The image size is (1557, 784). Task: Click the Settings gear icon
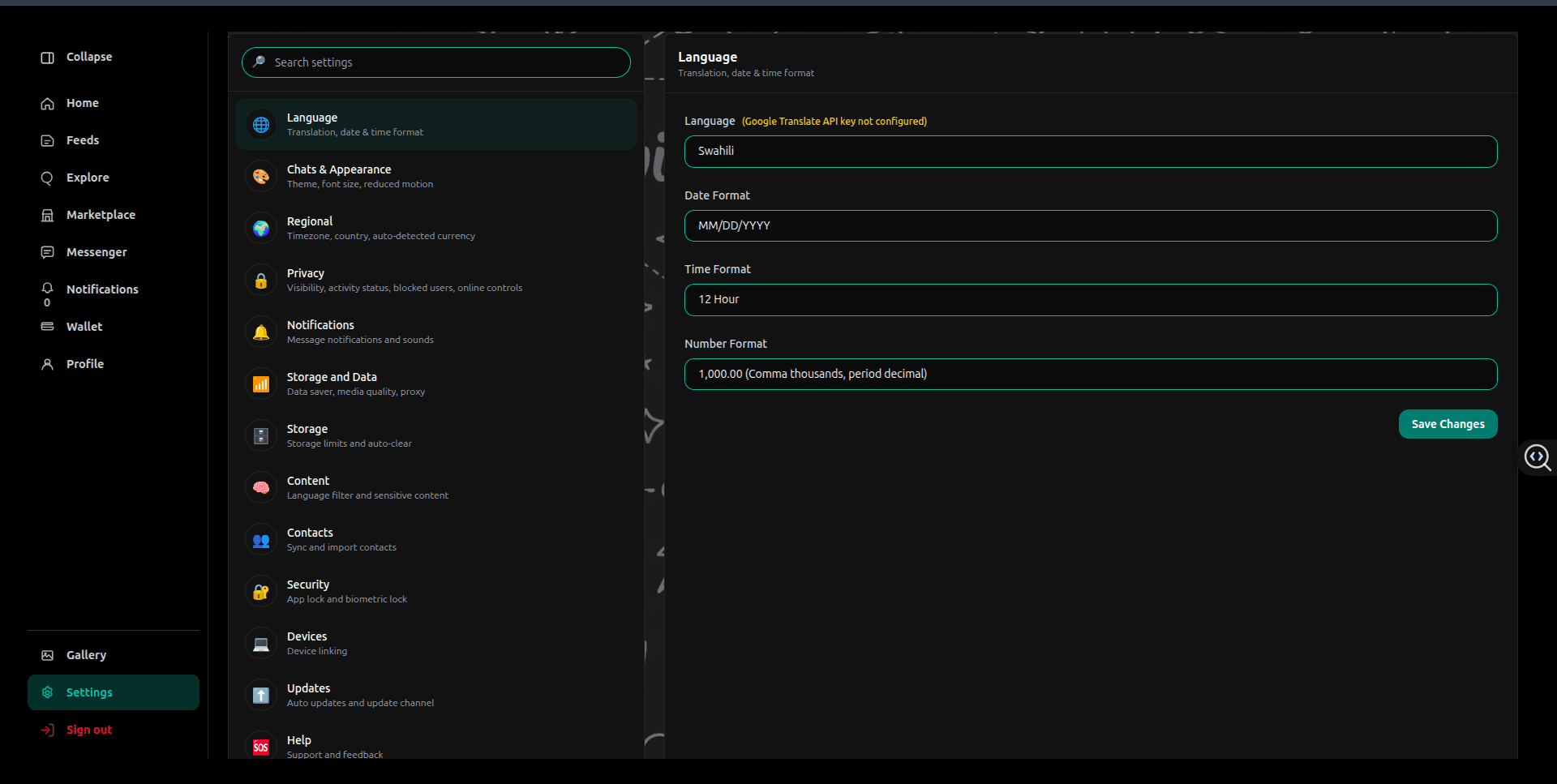click(48, 692)
